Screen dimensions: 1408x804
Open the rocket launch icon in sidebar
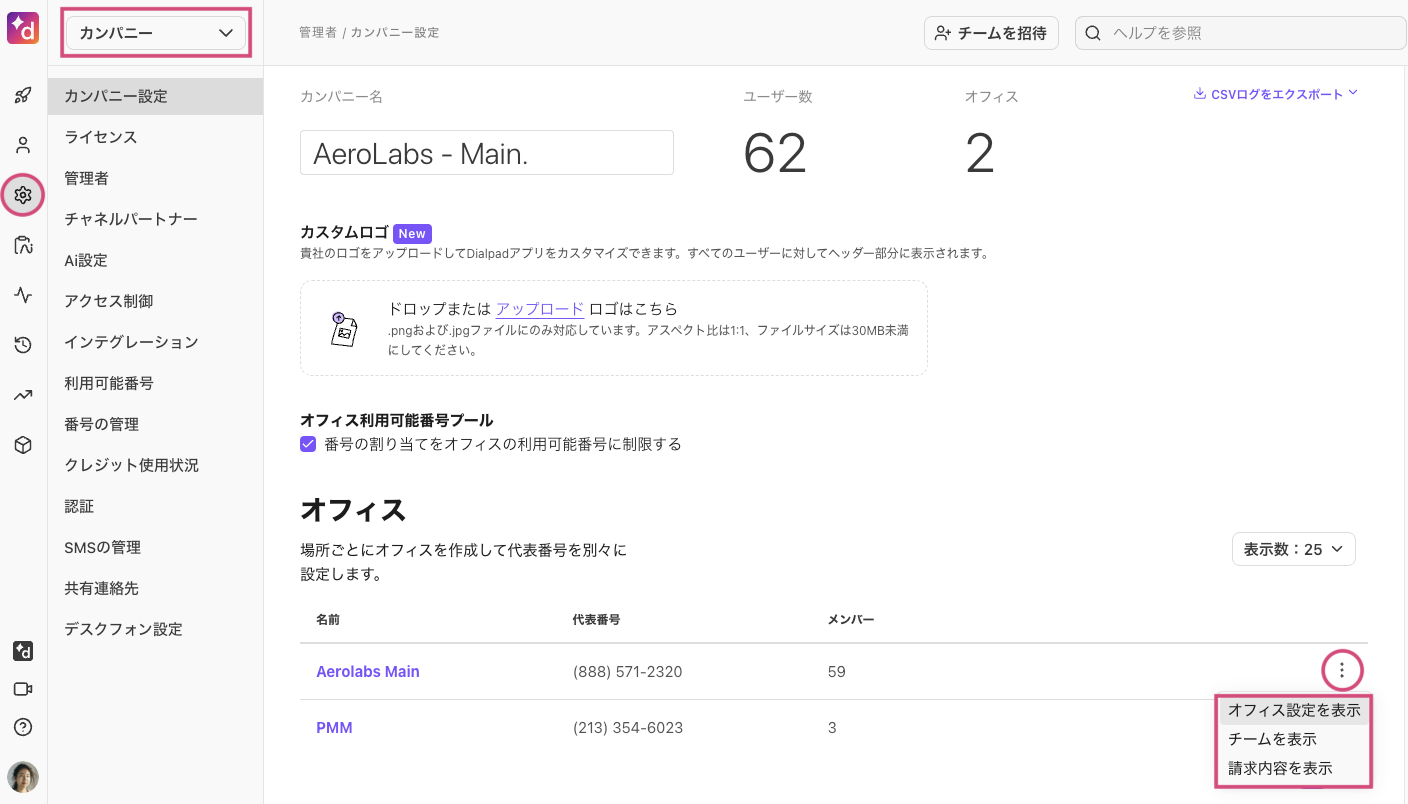(x=23, y=96)
